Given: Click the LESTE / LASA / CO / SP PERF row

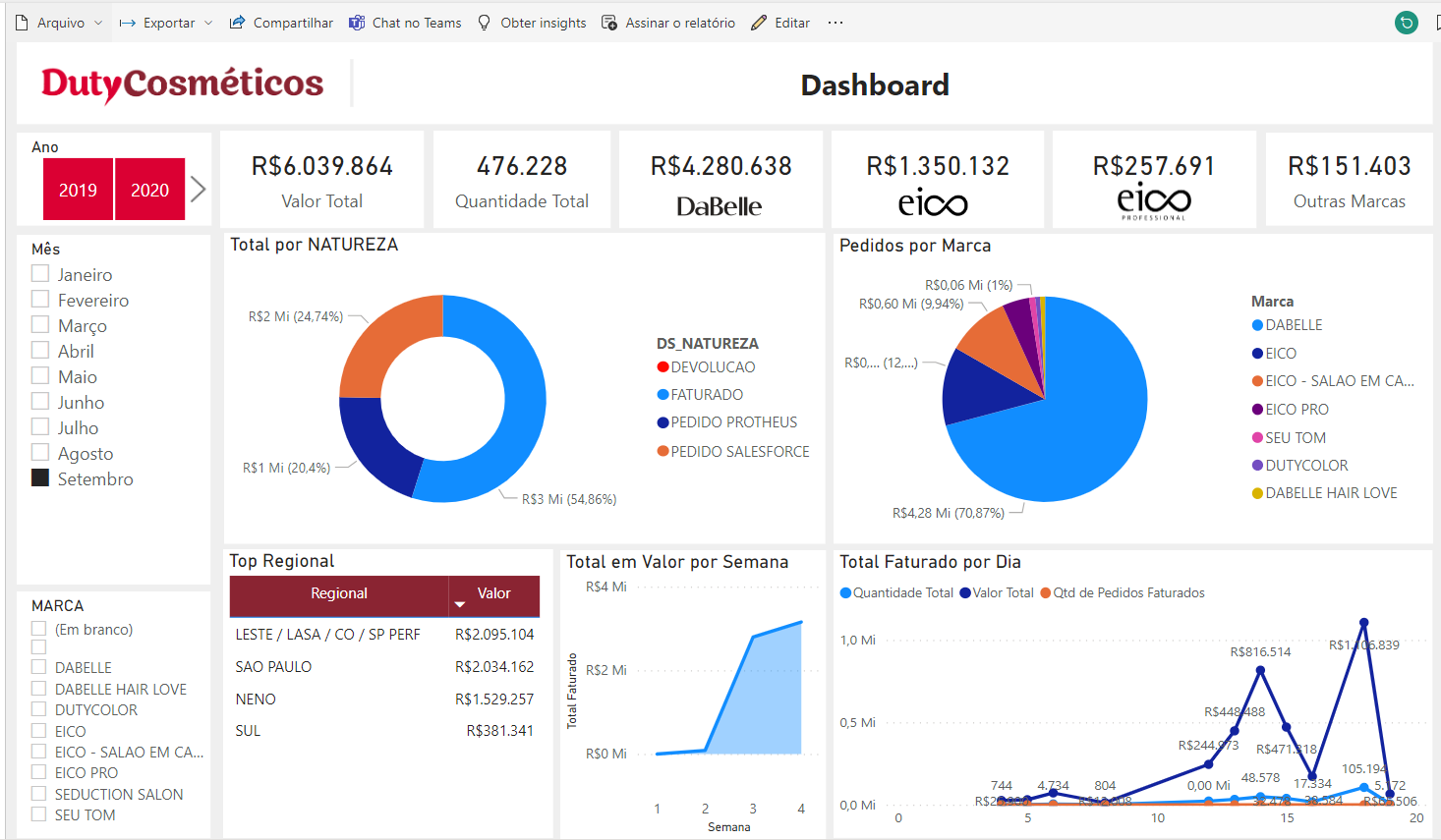Looking at the screenshot, I should click(x=384, y=635).
